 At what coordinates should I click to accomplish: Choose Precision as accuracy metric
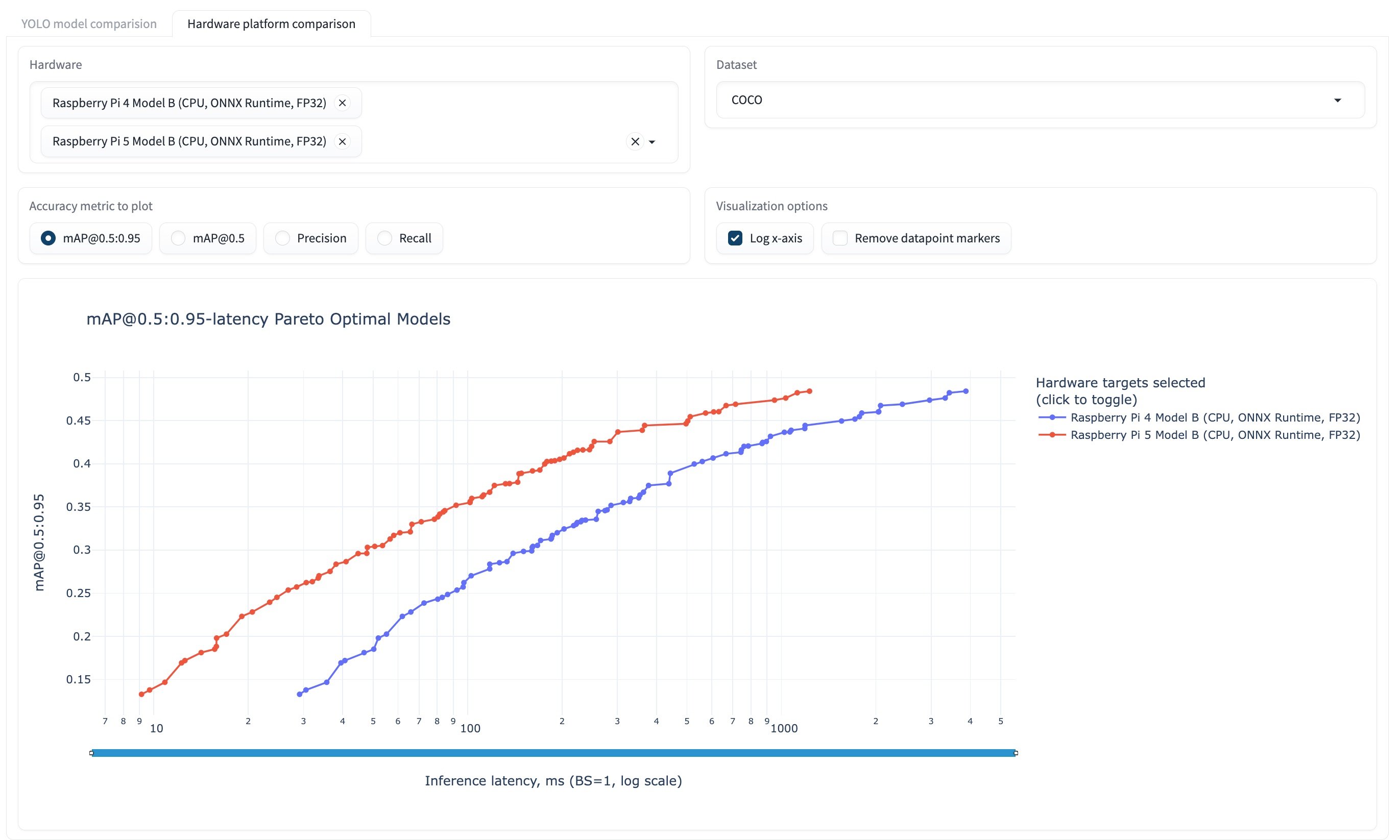pos(311,238)
